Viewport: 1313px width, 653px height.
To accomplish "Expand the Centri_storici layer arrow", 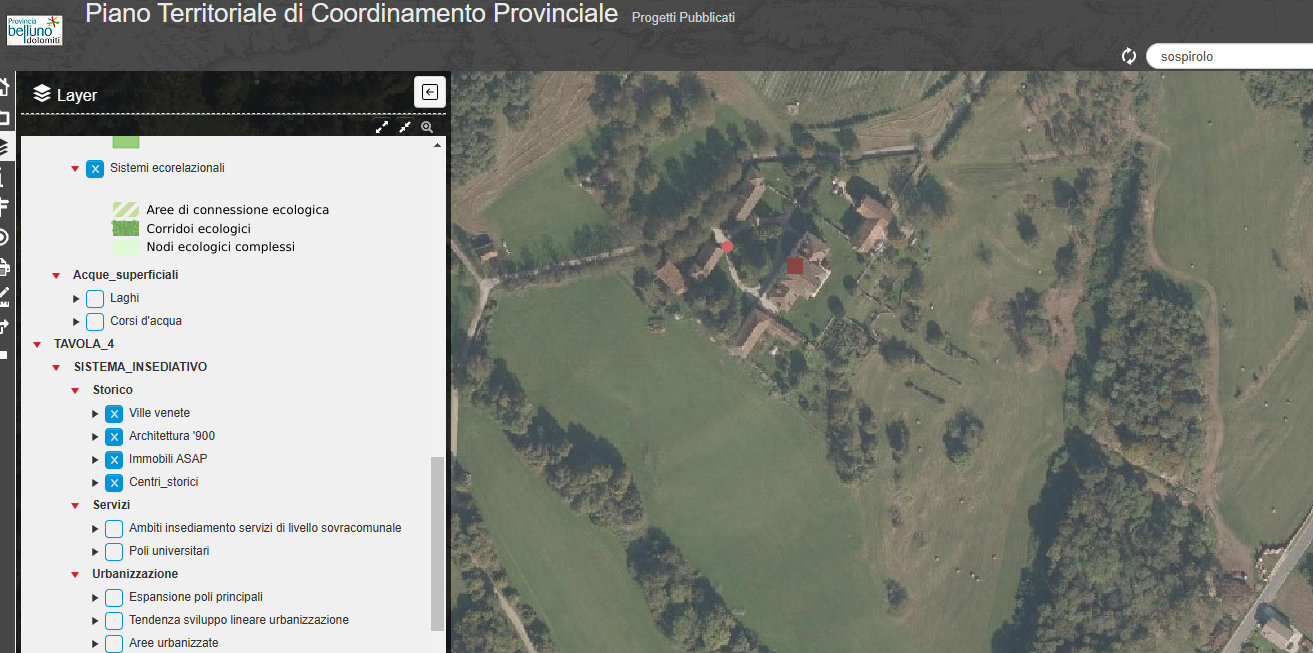I will click(x=95, y=483).
